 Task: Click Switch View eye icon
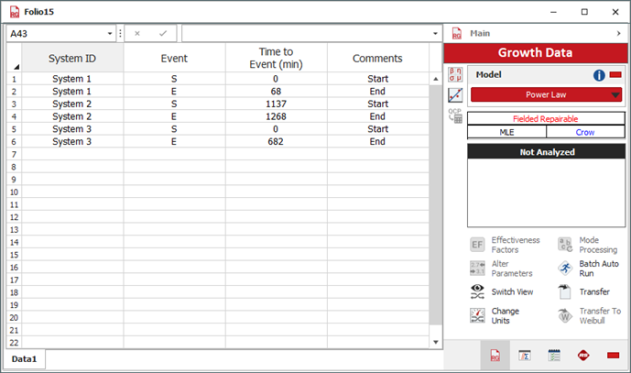tap(478, 292)
